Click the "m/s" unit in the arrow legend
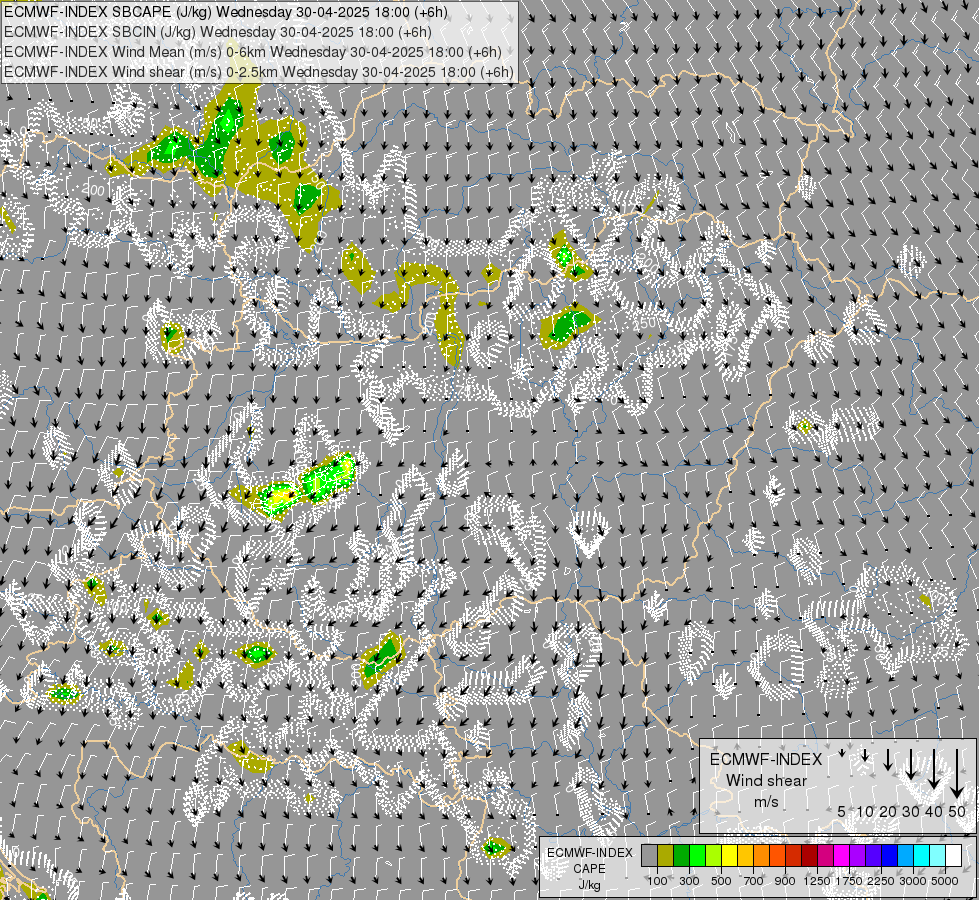The image size is (979, 900). [766, 802]
